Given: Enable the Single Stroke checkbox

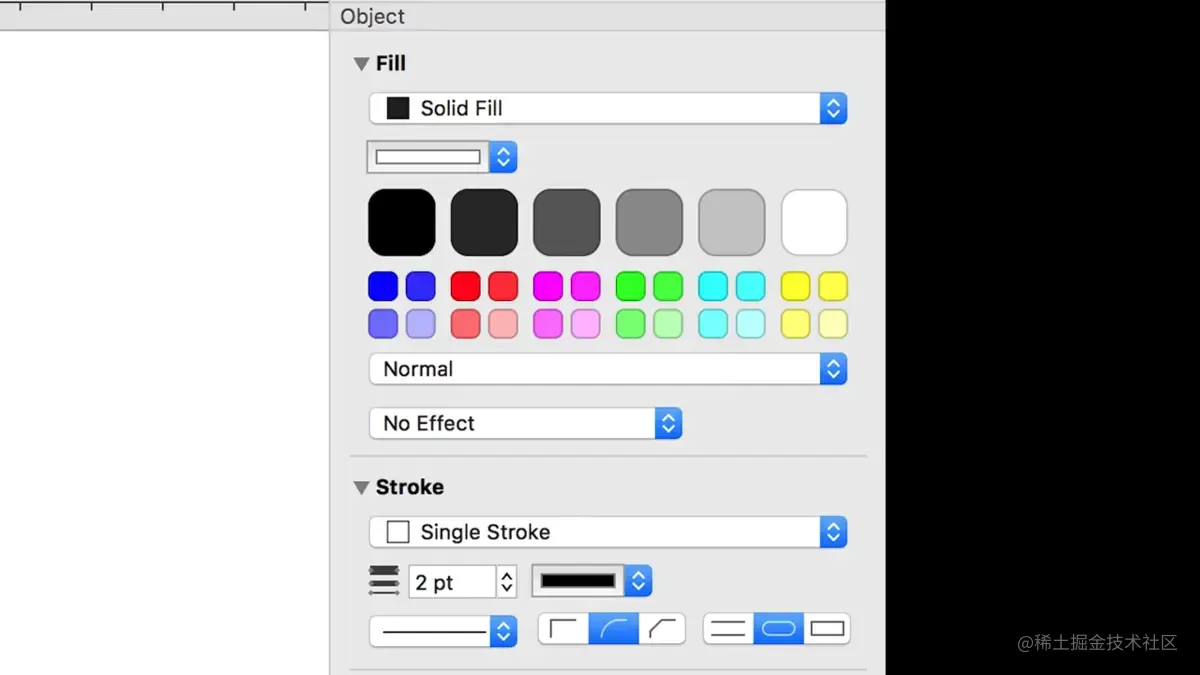Looking at the screenshot, I should click(x=398, y=532).
